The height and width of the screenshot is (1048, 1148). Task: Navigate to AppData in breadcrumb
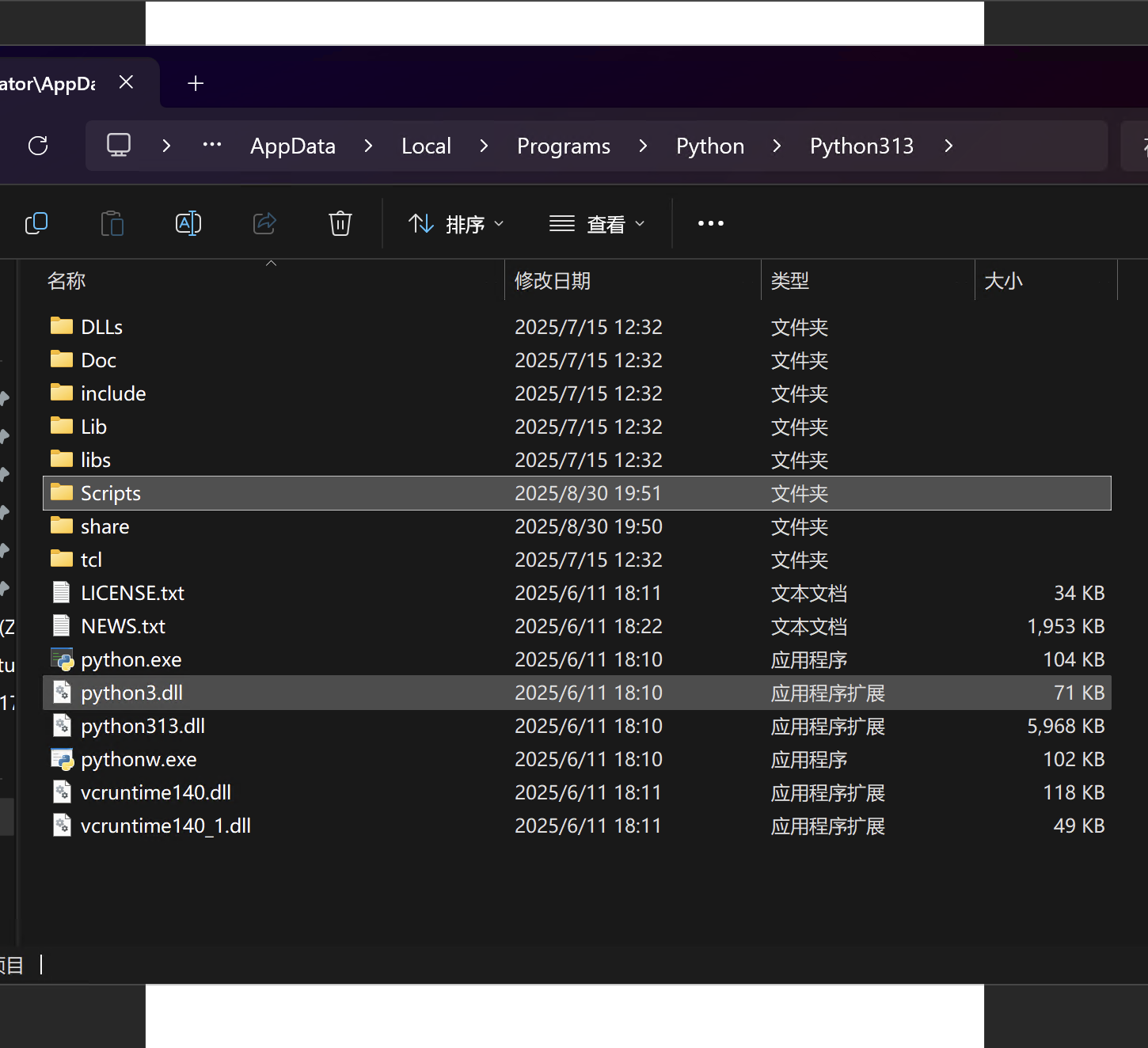click(293, 146)
